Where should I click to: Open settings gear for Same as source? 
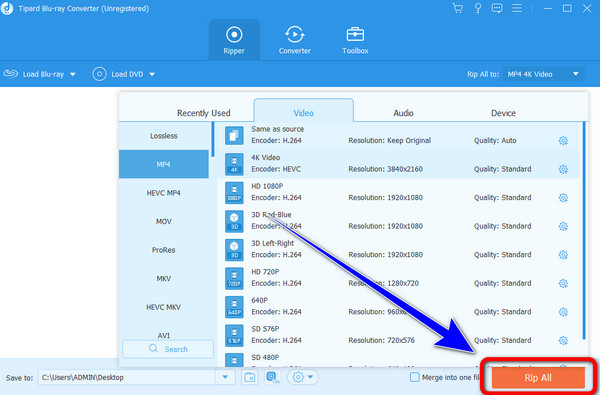click(x=563, y=140)
